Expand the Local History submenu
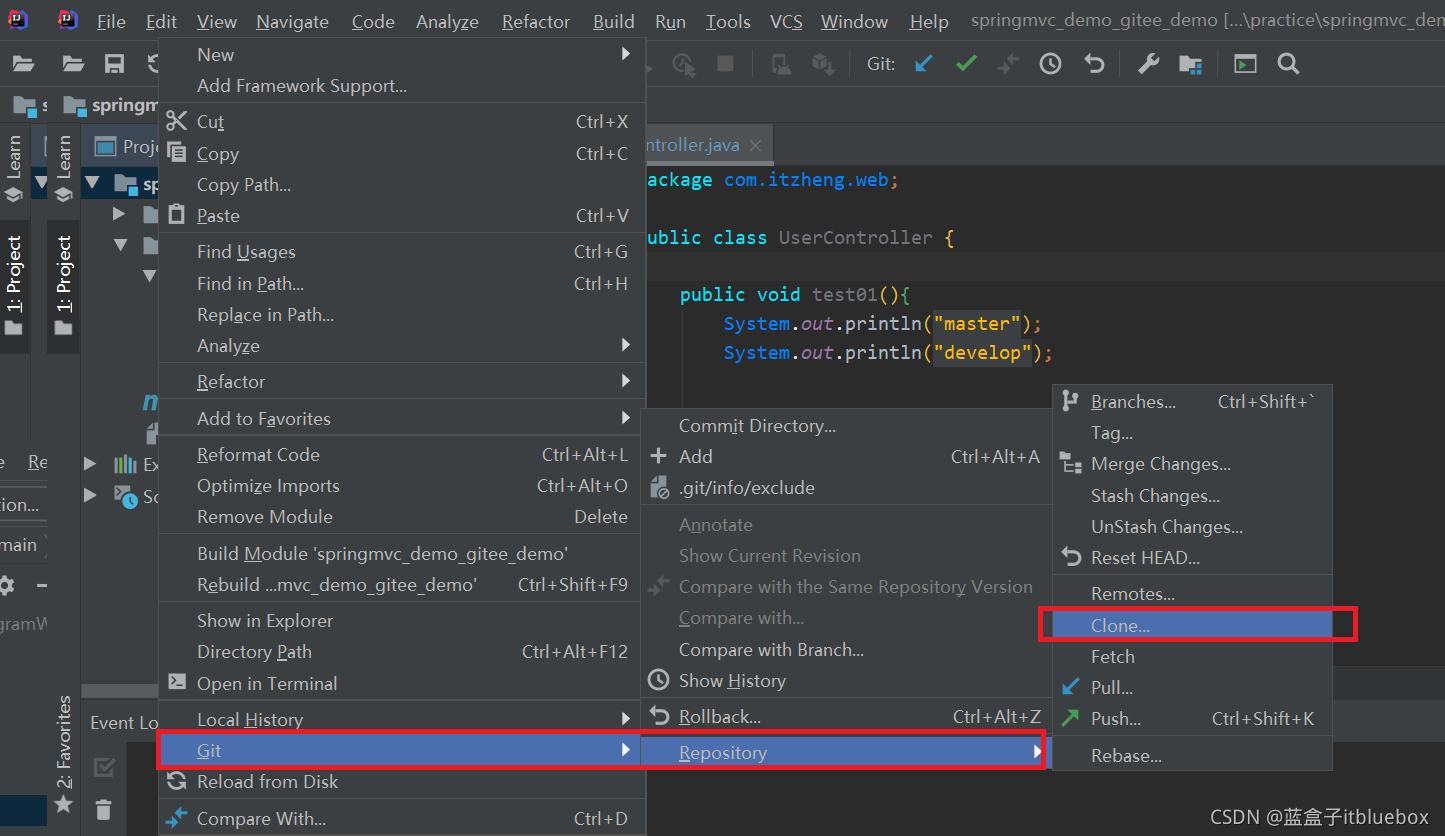Image resolution: width=1445 pixels, height=836 pixels. click(402, 720)
